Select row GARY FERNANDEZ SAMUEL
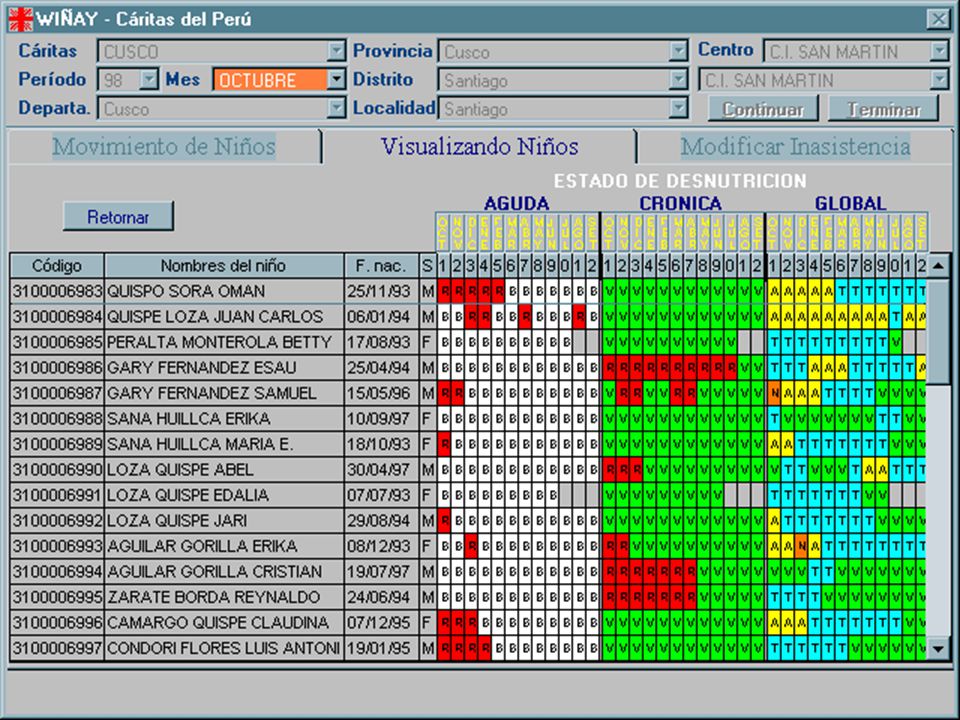 tap(468, 393)
